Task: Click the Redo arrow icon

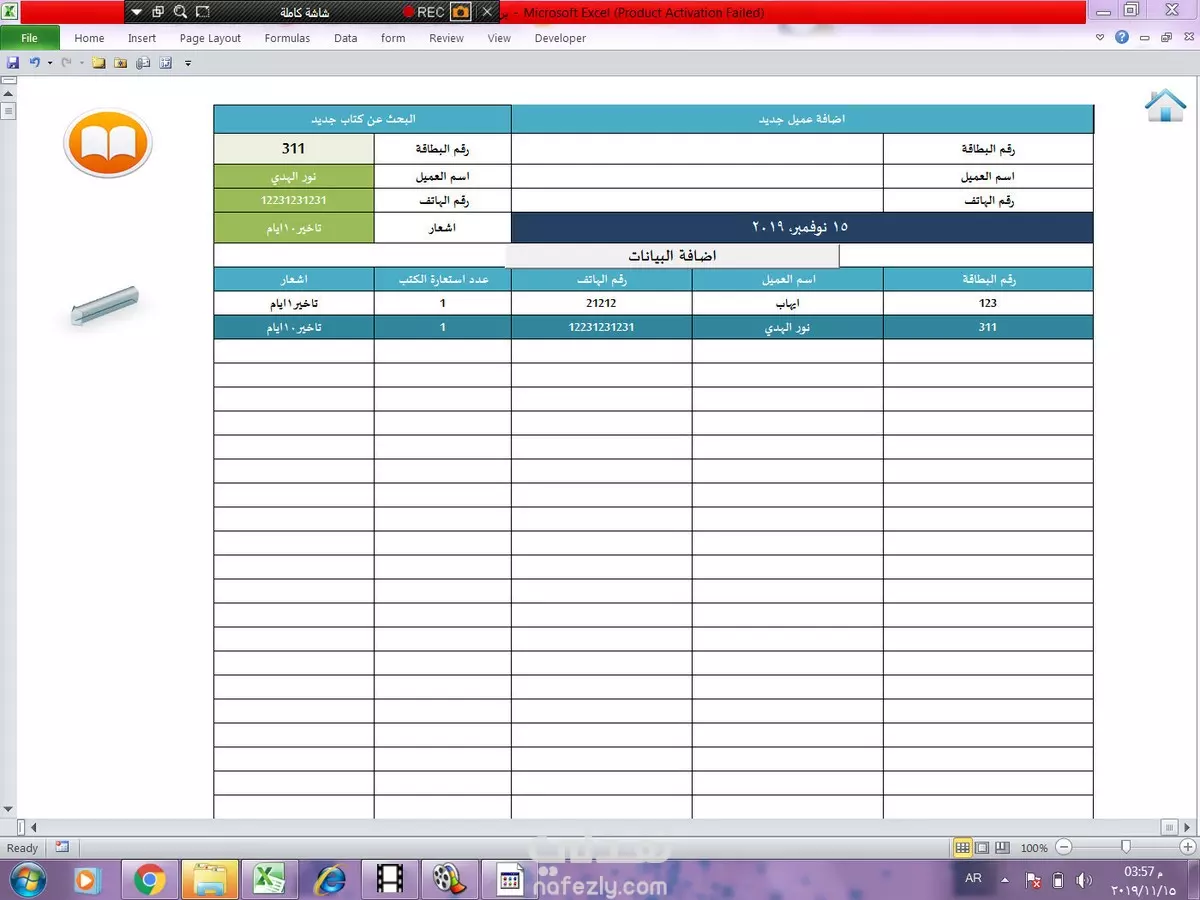Action: (x=66, y=62)
